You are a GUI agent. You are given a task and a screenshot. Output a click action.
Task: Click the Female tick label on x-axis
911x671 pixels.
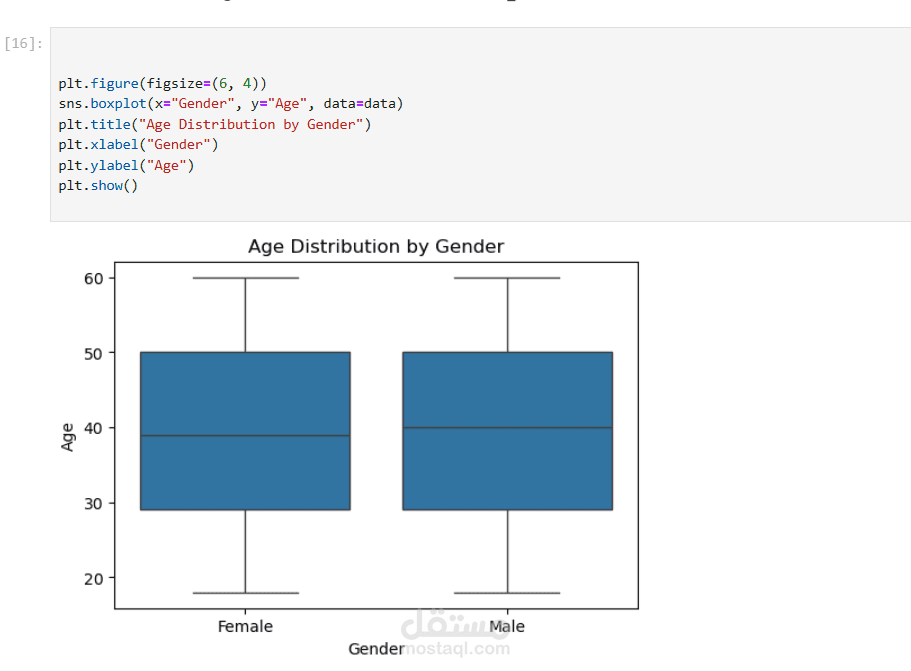pos(245,627)
